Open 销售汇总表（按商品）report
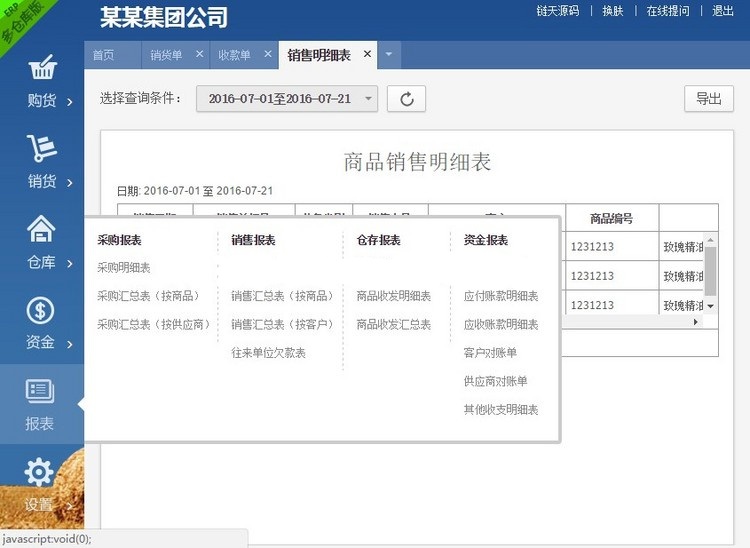Screen dimensions: 750x548 click(282, 296)
